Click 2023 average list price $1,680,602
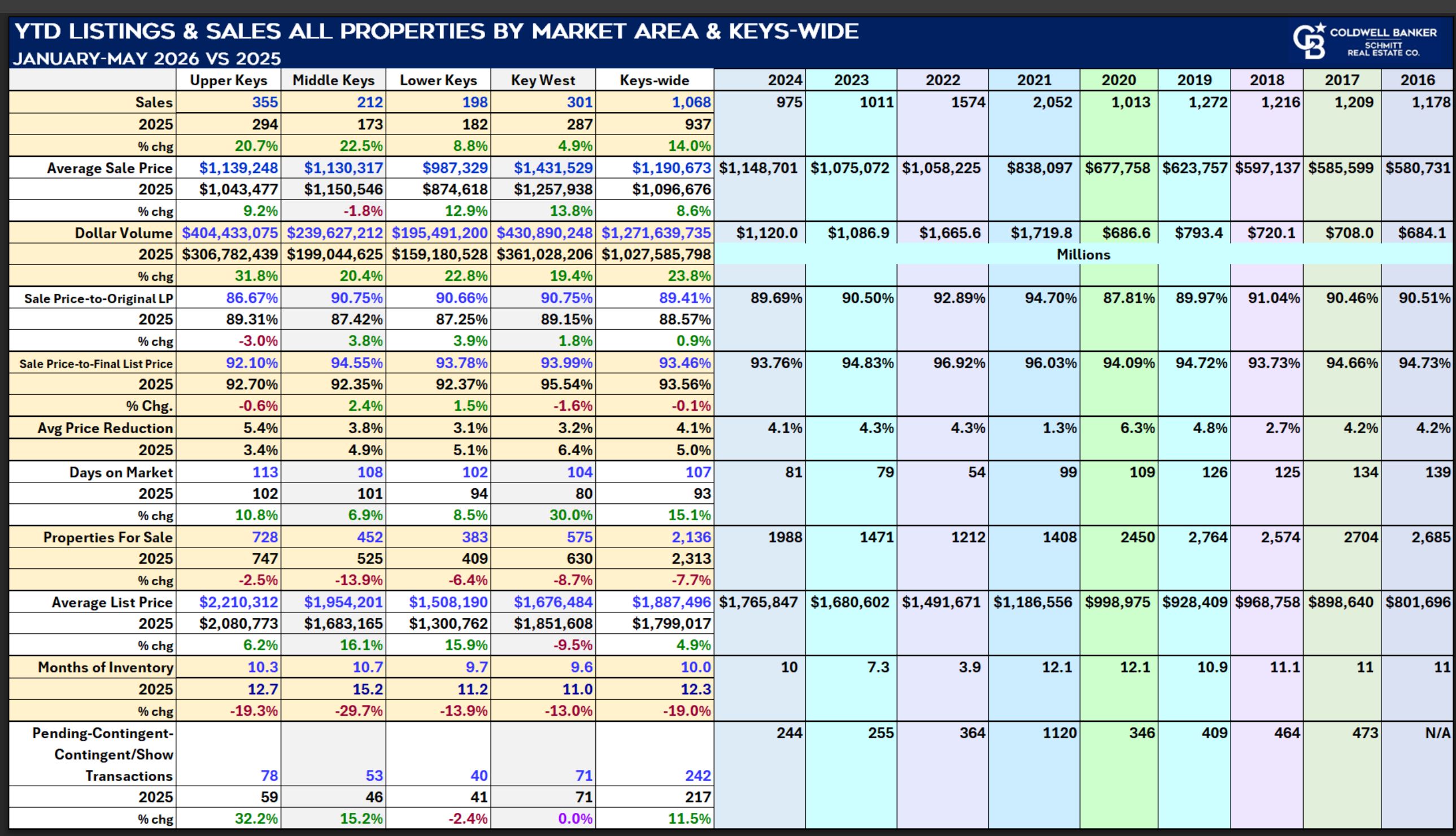The image size is (1456, 836). click(849, 602)
